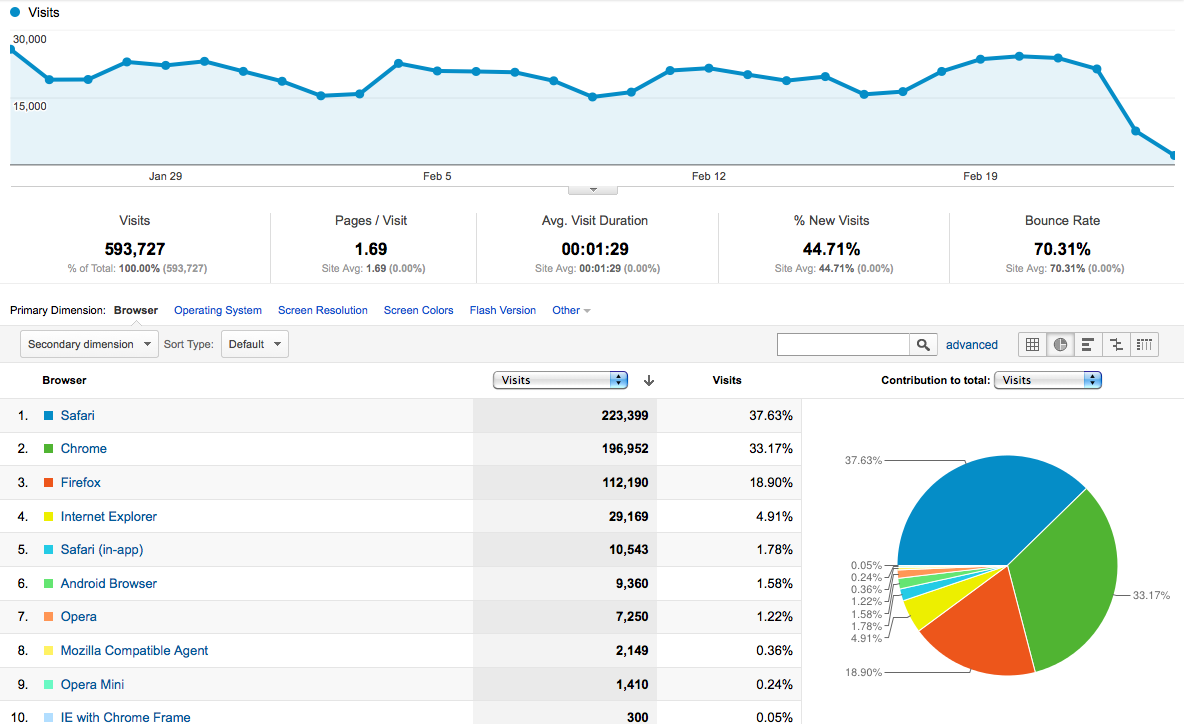Select the comparison view icon
Image resolution: width=1184 pixels, height=724 pixels.
point(1116,345)
